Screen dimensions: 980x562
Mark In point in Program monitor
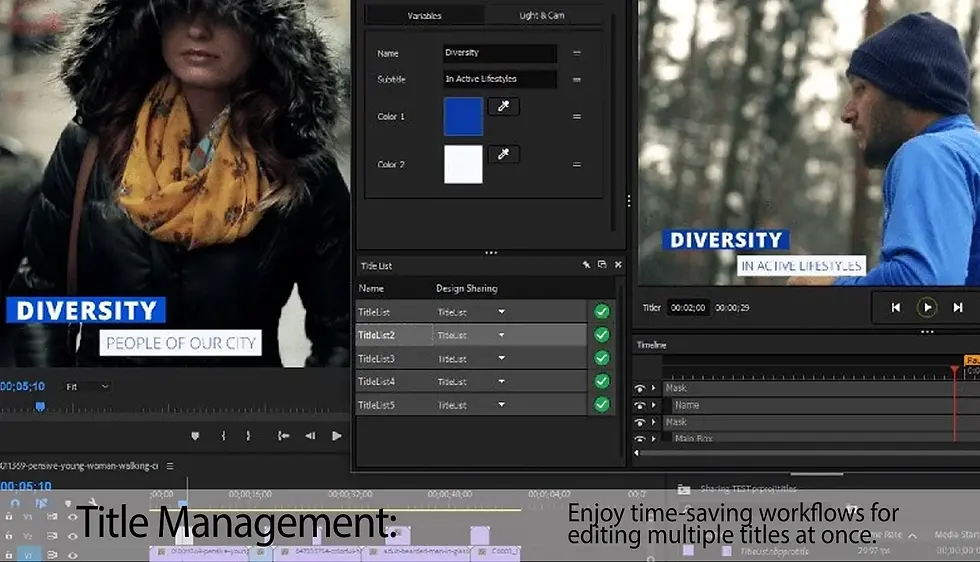223,436
